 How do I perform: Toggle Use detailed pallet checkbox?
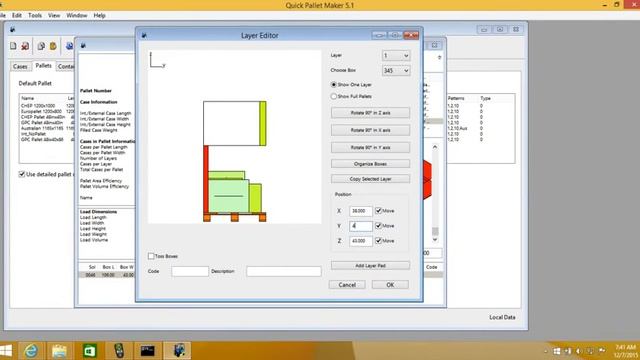pos(22,174)
